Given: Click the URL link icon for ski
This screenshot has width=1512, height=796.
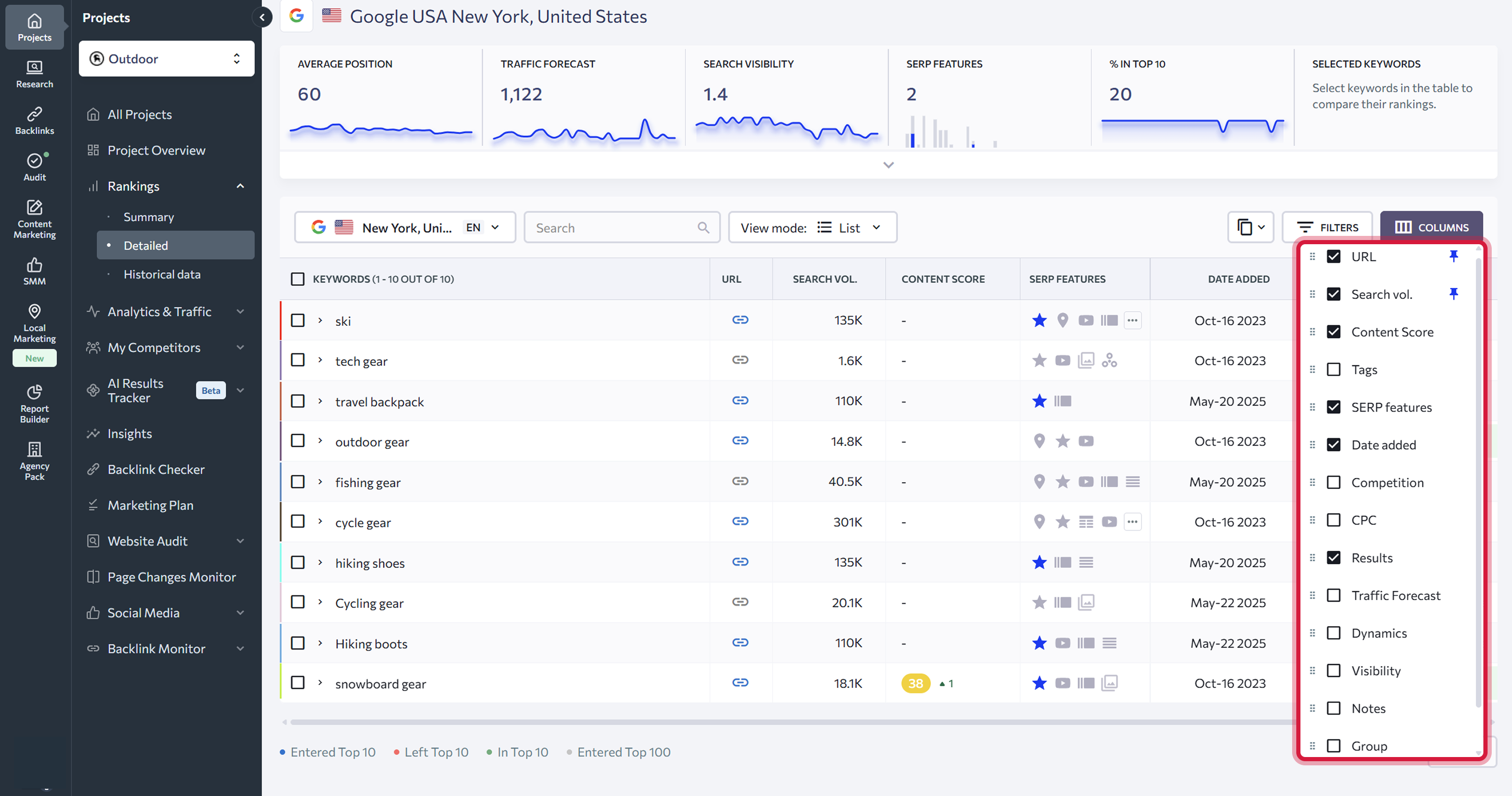Looking at the screenshot, I should (x=740, y=320).
